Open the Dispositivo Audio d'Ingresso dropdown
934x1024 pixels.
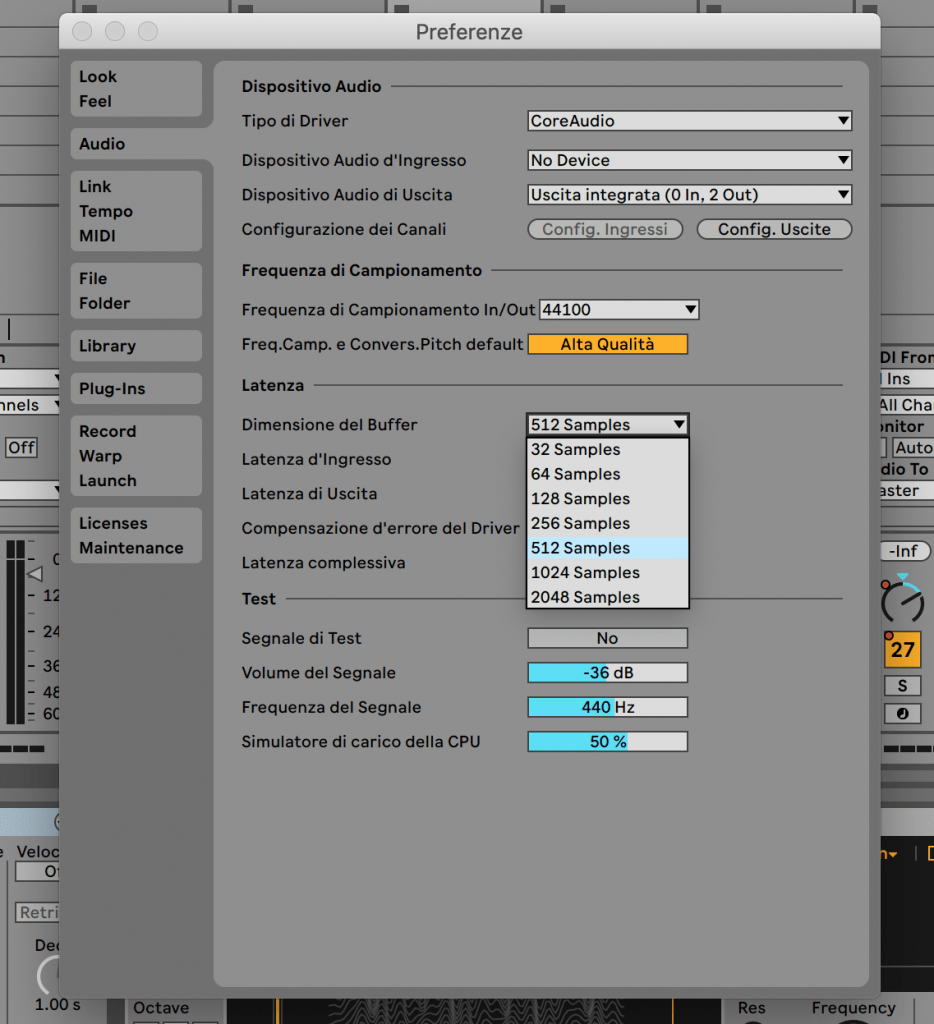coord(688,160)
